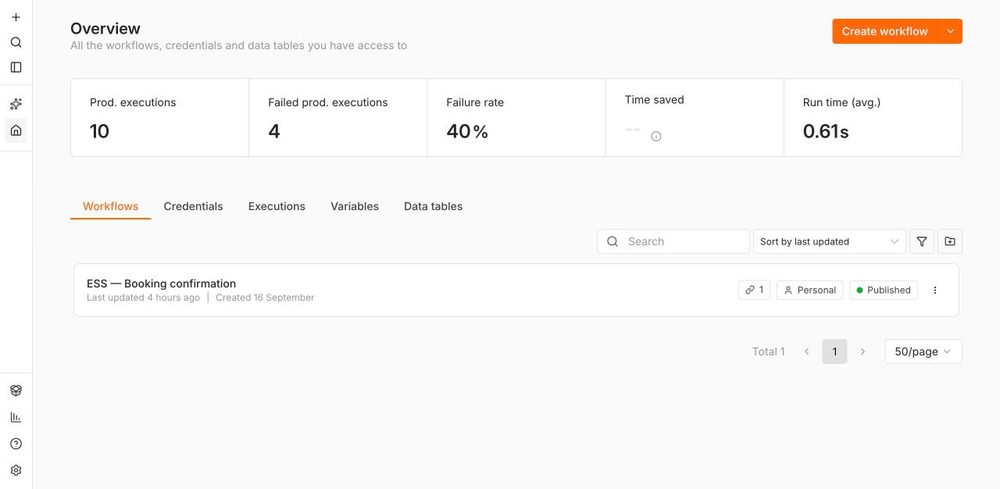Expand the Create workflow dropdown arrow
Screen dimensions: 1000x489
click(x=950, y=31)
